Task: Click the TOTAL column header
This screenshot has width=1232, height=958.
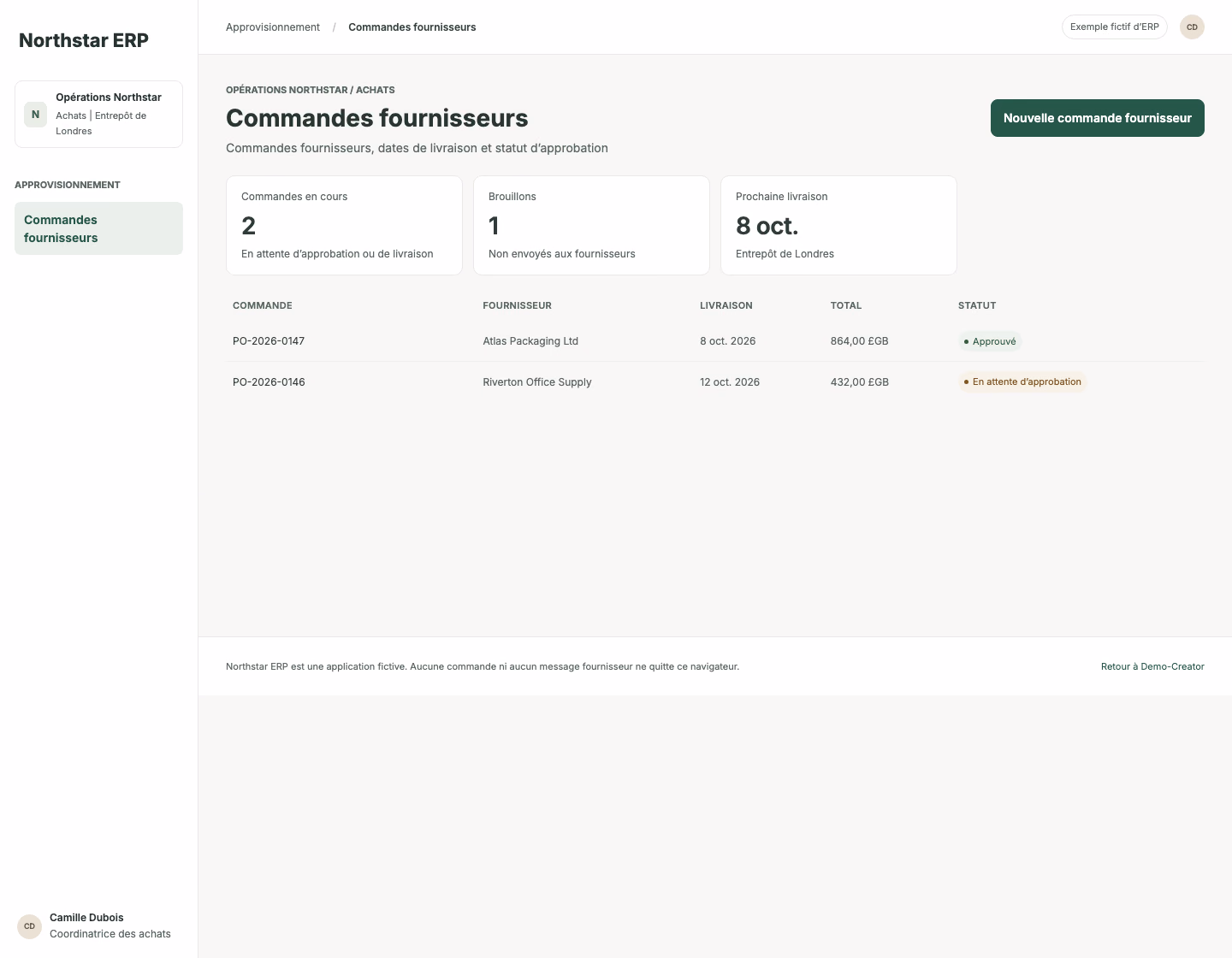Action: 846,305
